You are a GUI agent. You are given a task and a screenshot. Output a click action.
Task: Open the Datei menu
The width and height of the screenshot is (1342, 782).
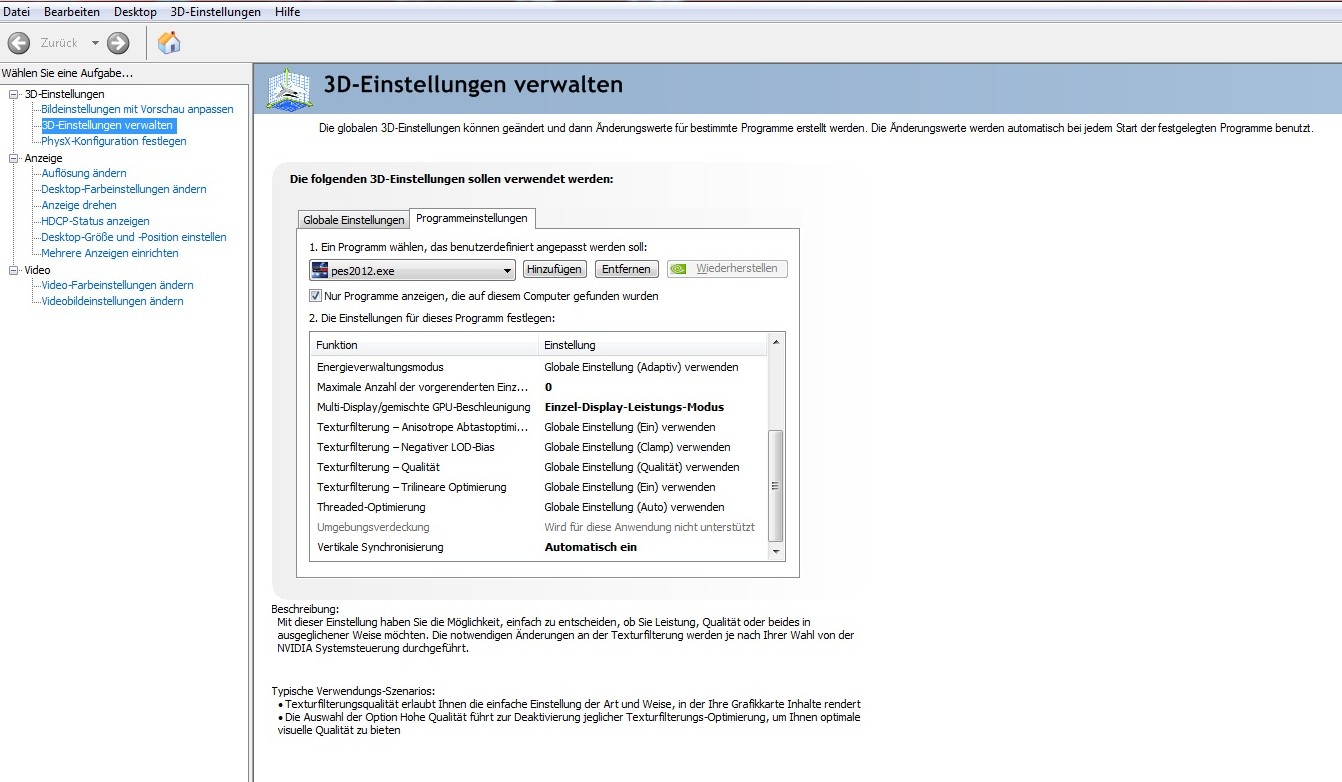coord(17,12)
